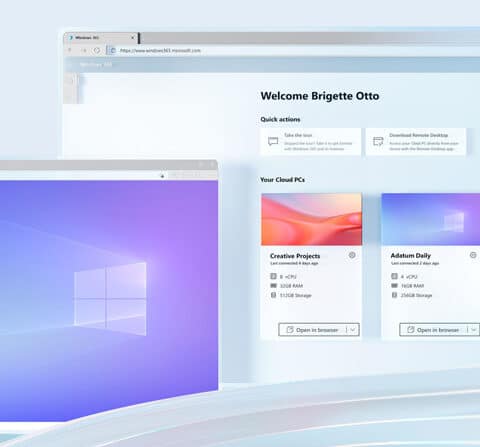
Task: Click the 16GB RAM text
Action: pos(412,286)
